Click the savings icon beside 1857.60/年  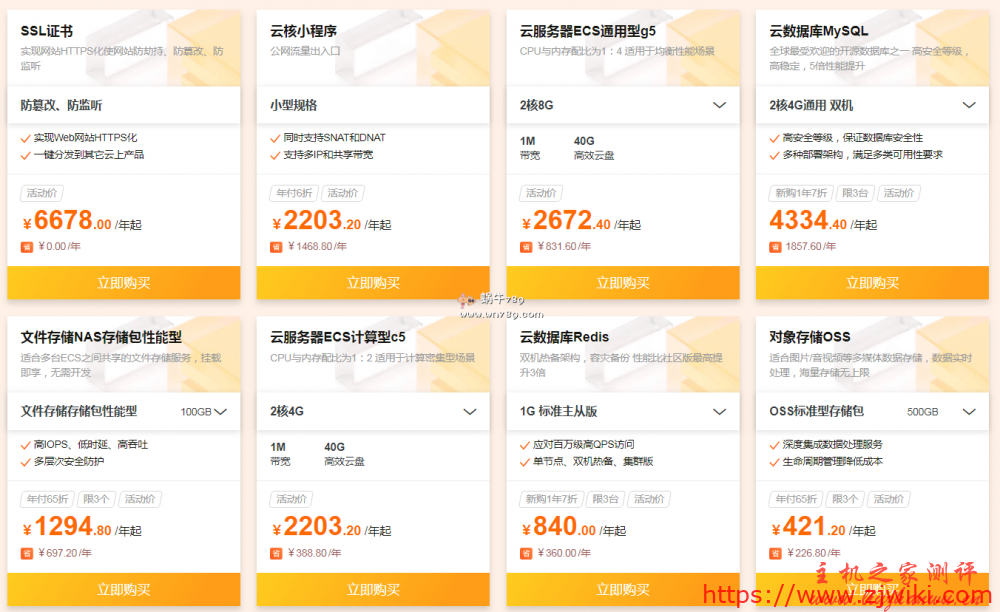[775, 247]
